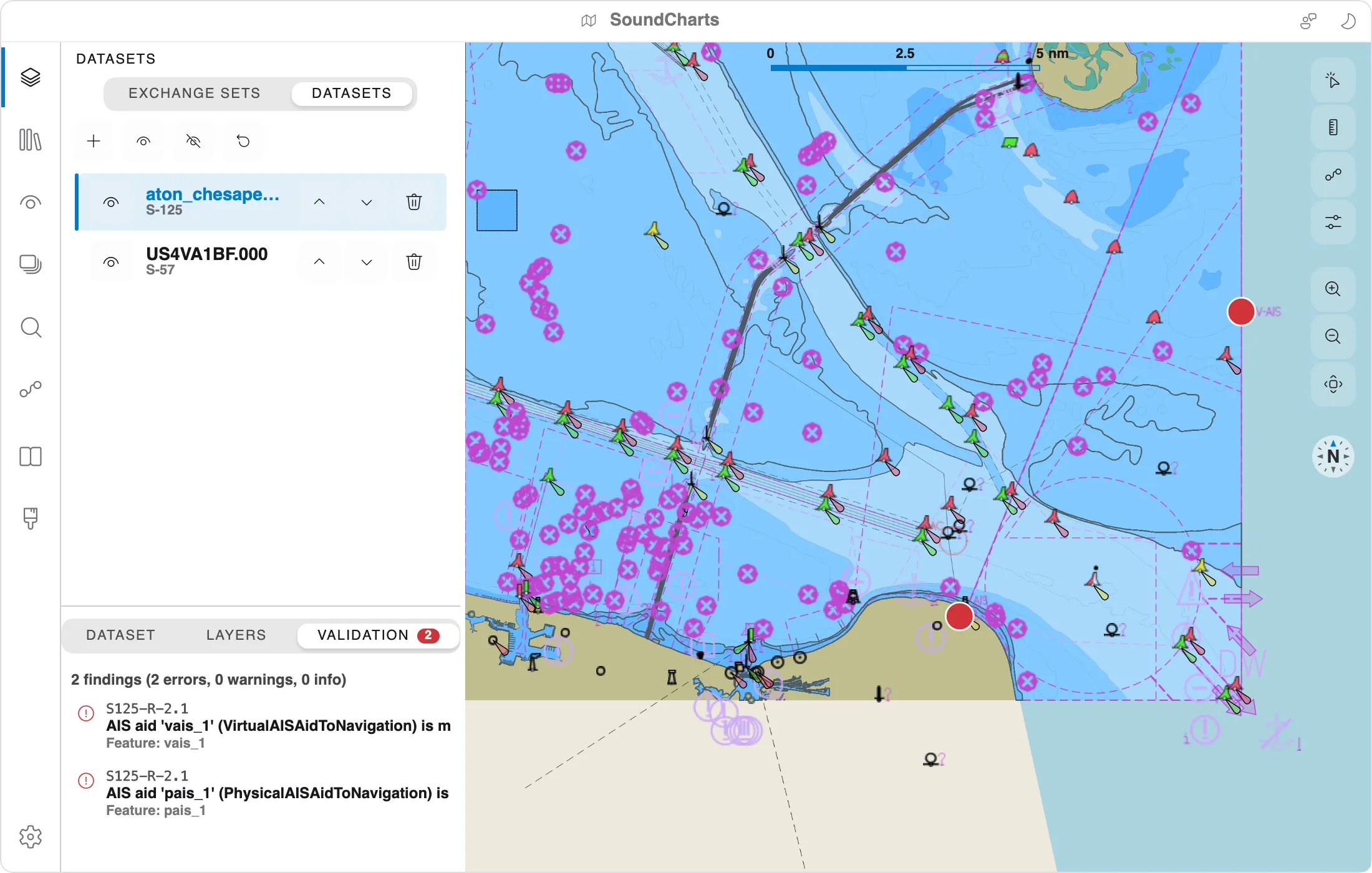Viewport: 1372px width, 873px height.
Task: Reset orientation with the north compass
Action: click(1333, 456)
